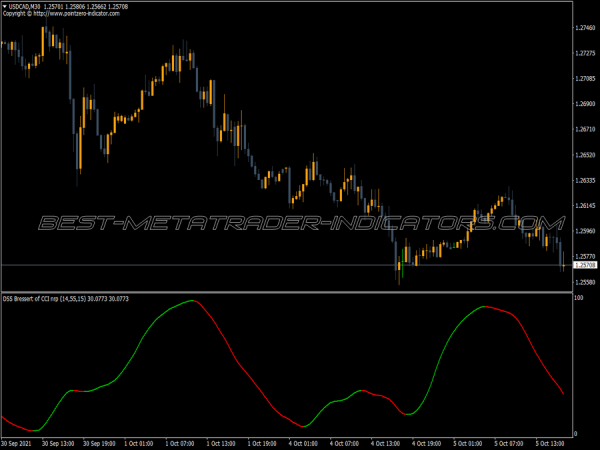Click the 1.27460 price scale label

(x=586, y=27)
